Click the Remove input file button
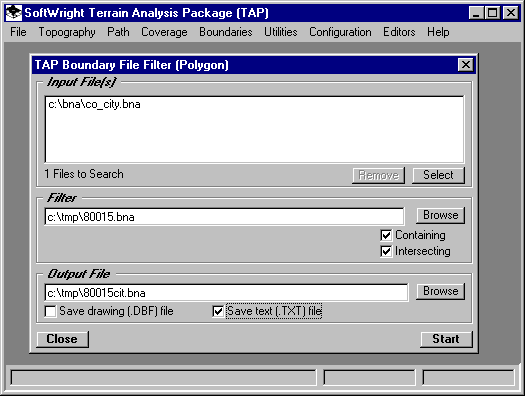This screenshot has height=396, width=525. (x=378, y=175)
